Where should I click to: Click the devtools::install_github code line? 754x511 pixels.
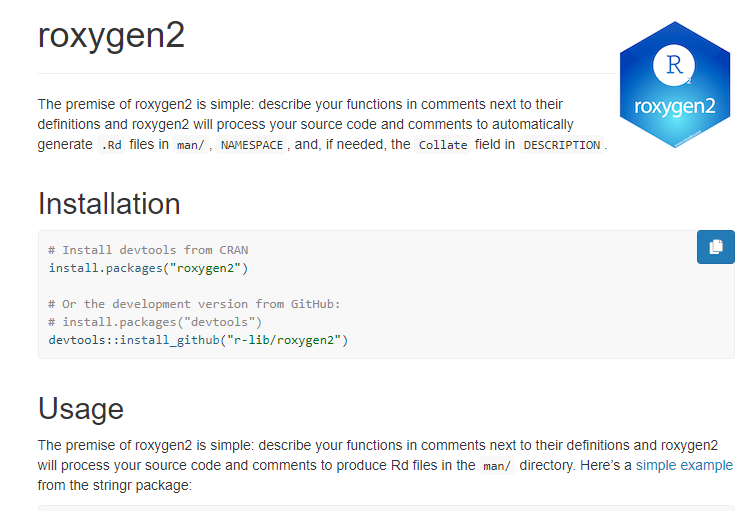tap(198, 340)
